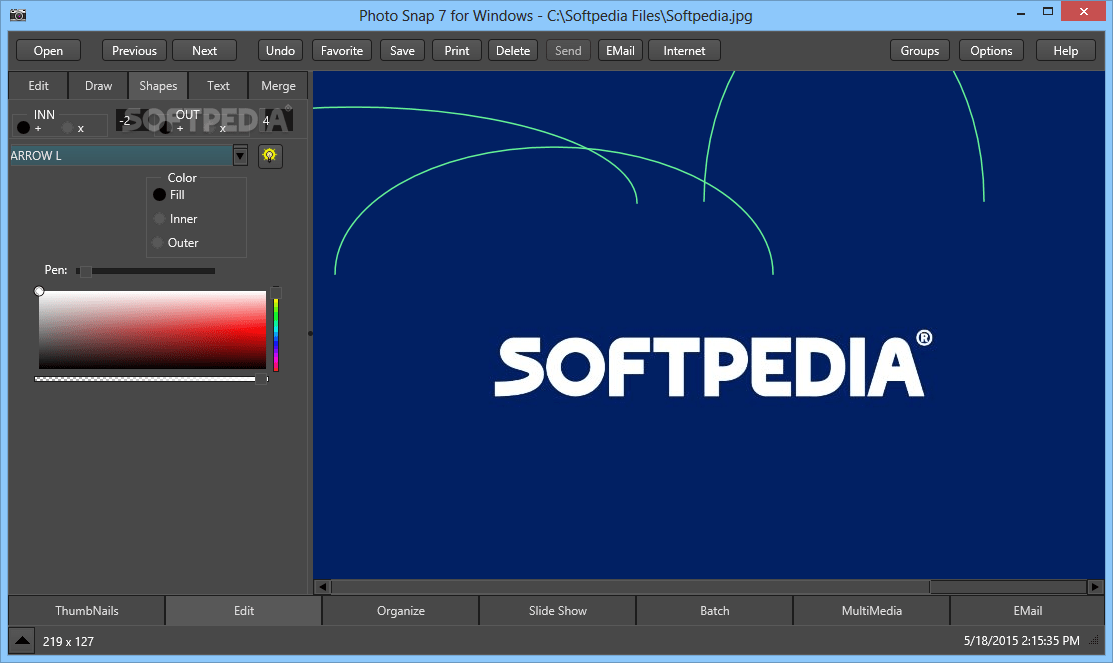
Task: Click the Pen size slider handle
Action: (85, 271)
